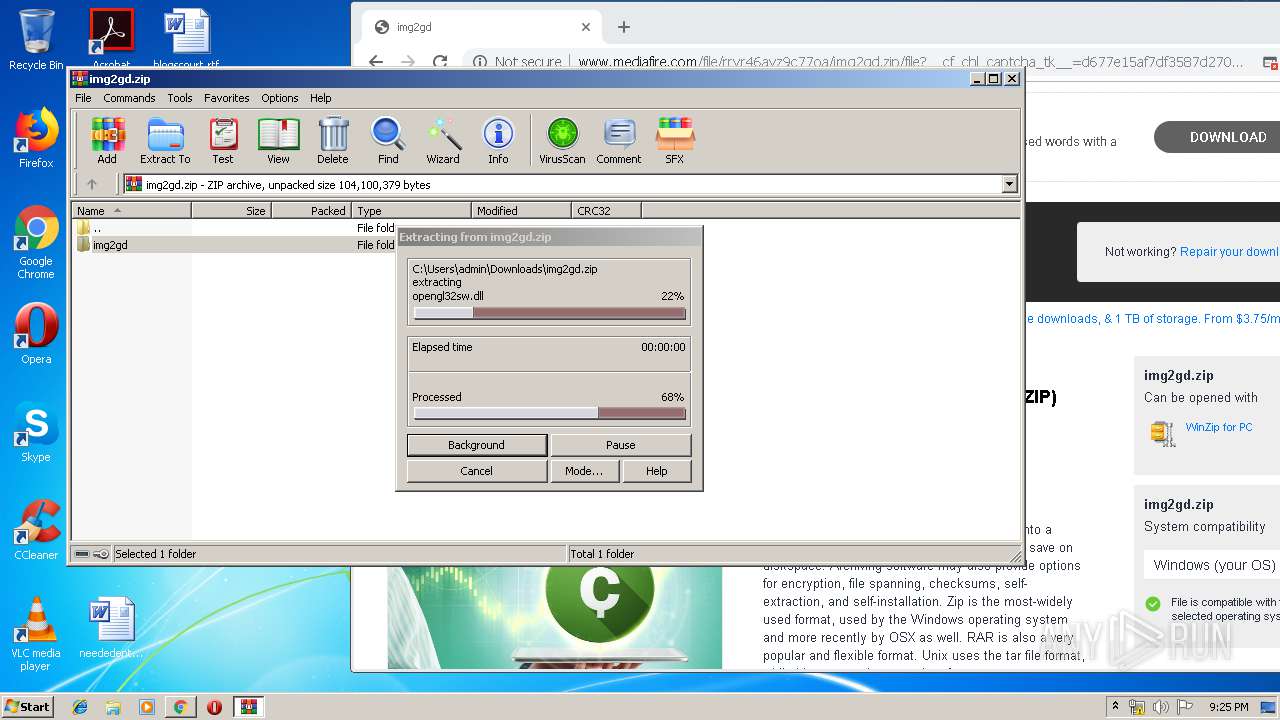The width and height of the screenshot is (1280, 720).
Task: Run VirusScan from the toolbar
Action: tap(562, 140)
